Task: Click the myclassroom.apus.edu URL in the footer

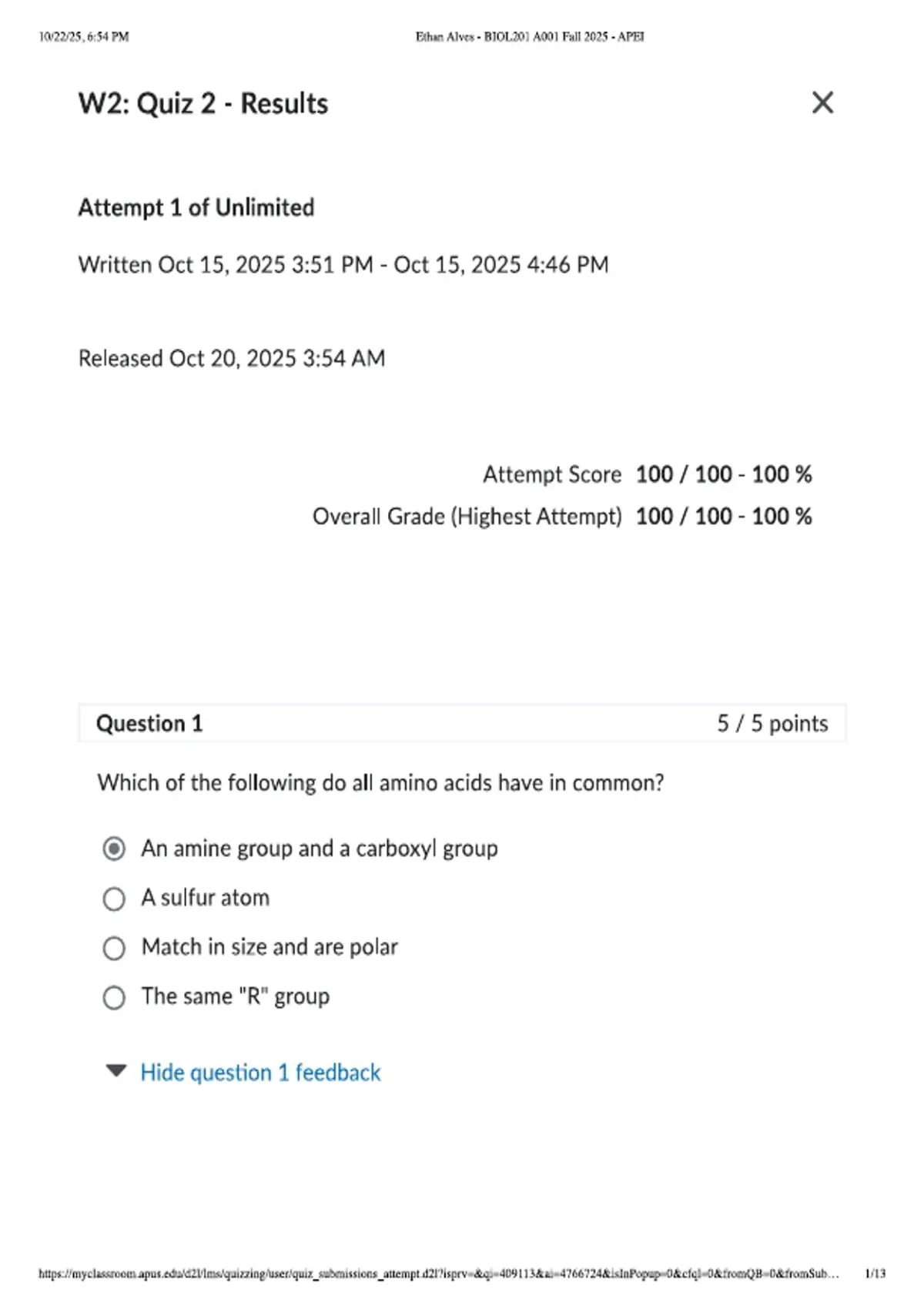Action: tap(438, 1274)
